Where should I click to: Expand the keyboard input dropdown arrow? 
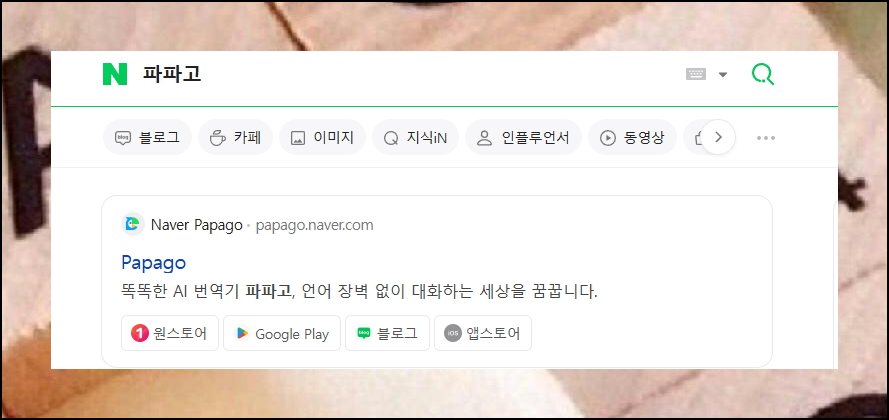[723, 75]
